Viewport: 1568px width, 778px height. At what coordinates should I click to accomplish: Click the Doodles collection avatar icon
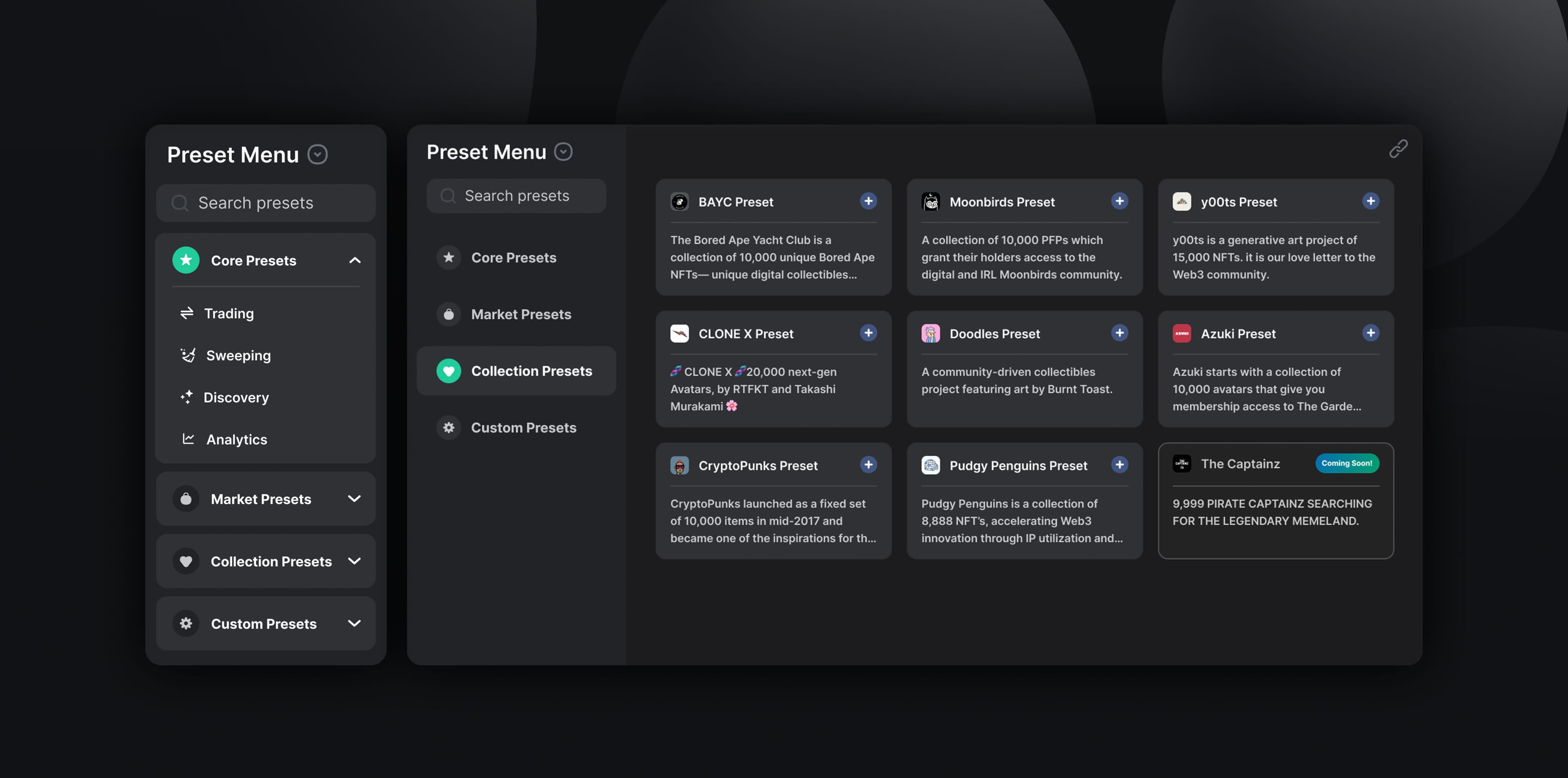click(931, 334)
